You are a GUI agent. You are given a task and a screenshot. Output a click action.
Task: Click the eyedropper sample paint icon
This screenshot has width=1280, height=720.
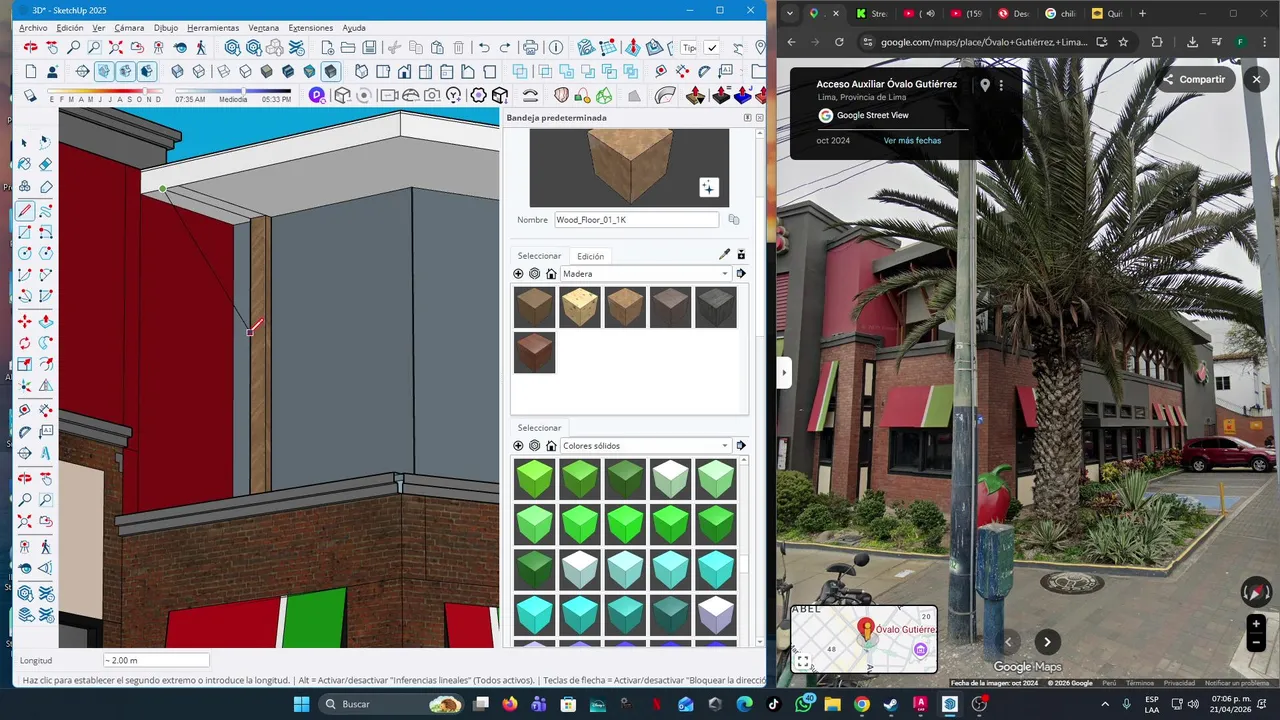pos(725,255)
